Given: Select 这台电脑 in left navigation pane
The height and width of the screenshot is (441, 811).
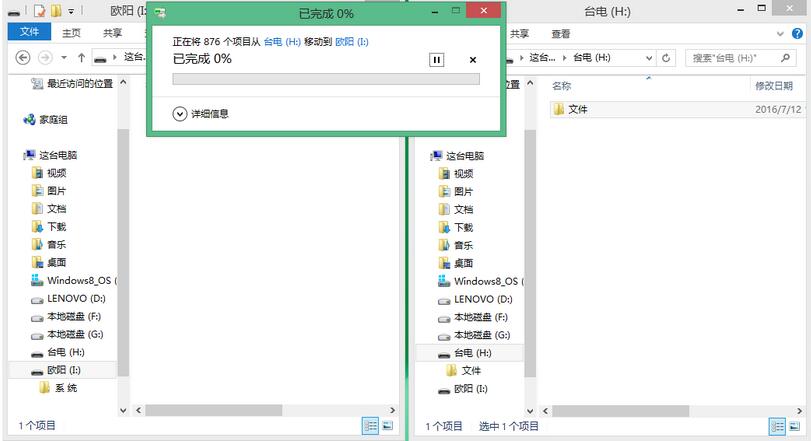Looking at the screenshot, I should (x=51, y=155).
